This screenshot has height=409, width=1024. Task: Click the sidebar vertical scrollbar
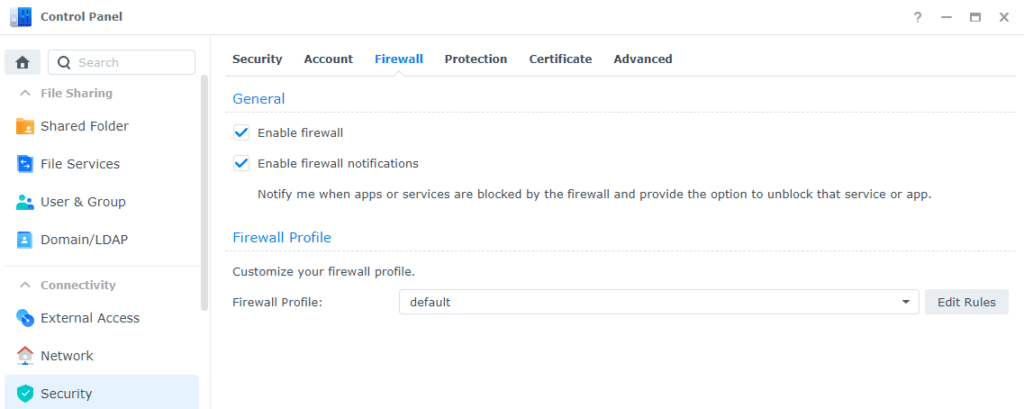pos(205,190)
